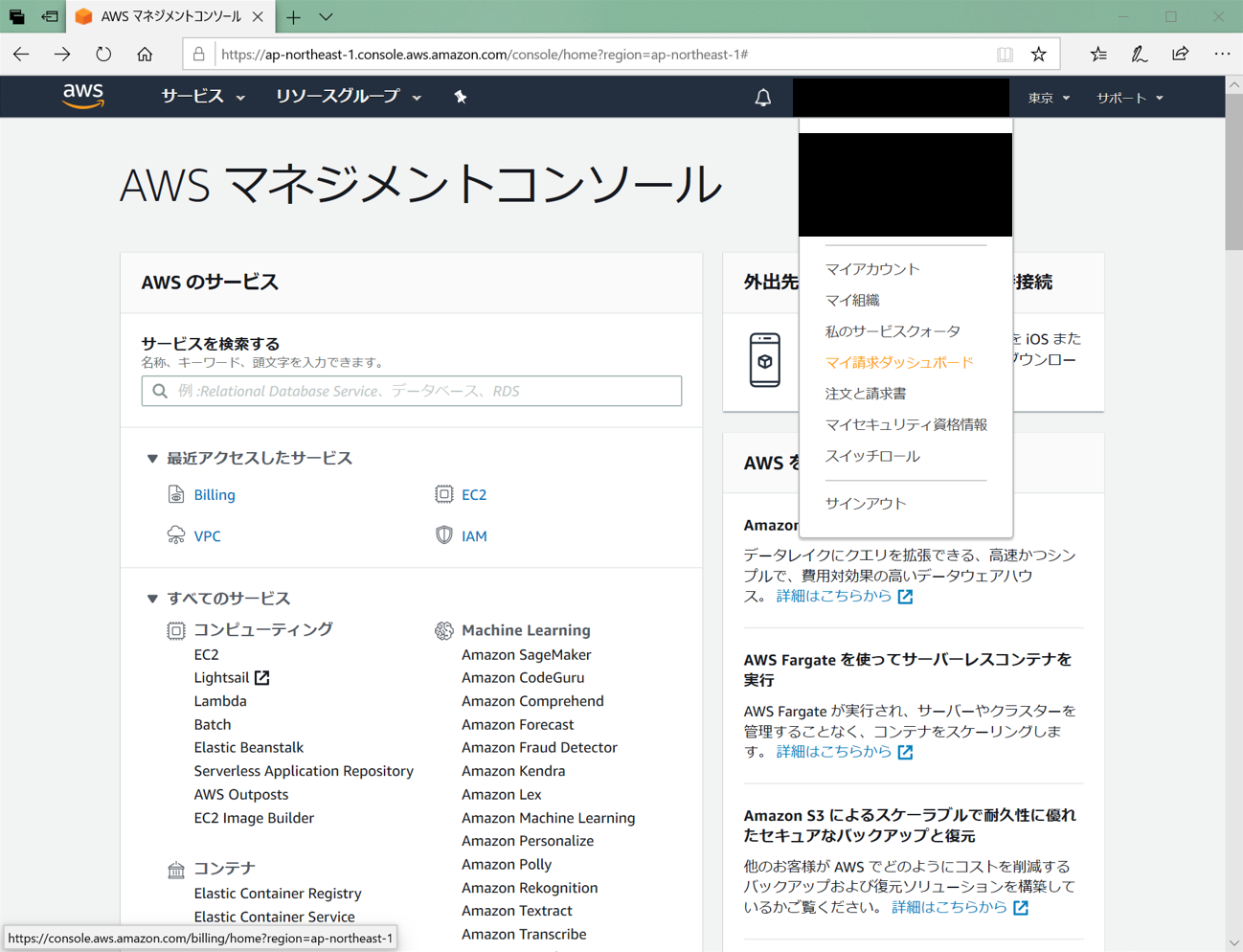This screenshot has height=952, width=1243.
Task: Click the IAM shield icon
Action: (x=444, y=535)
